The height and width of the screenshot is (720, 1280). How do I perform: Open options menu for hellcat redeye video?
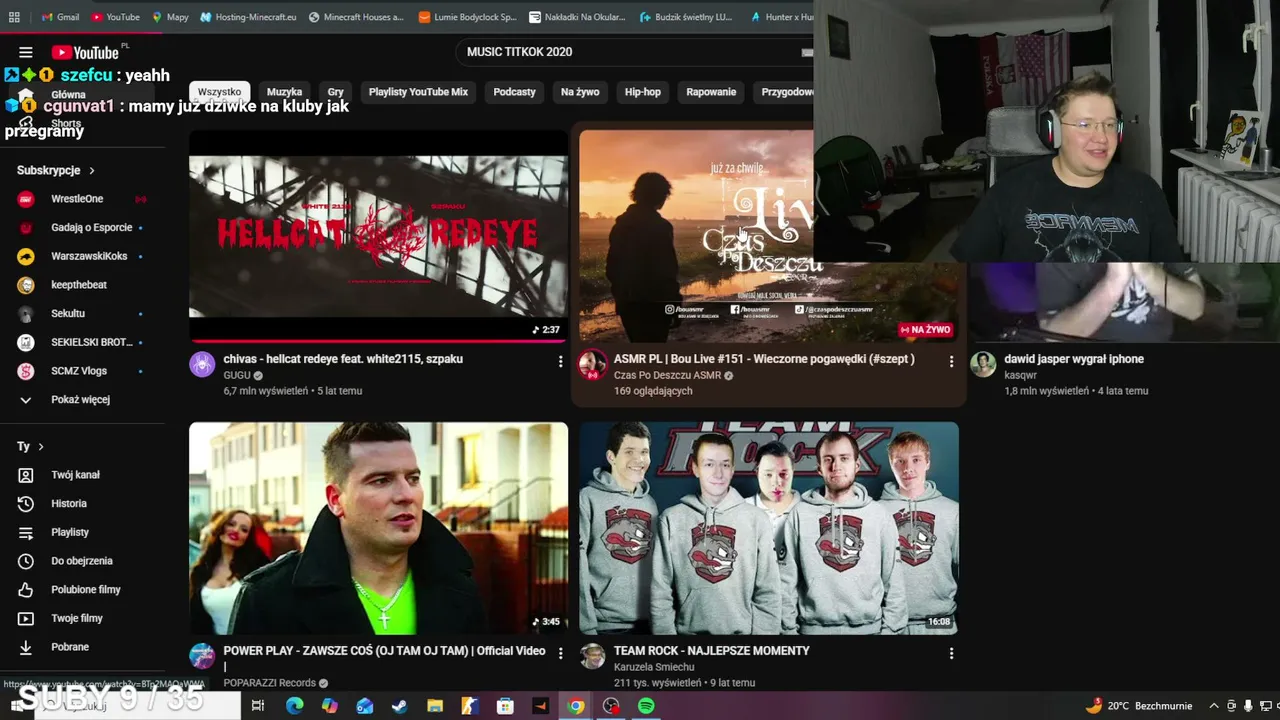[x=560, y=361]
